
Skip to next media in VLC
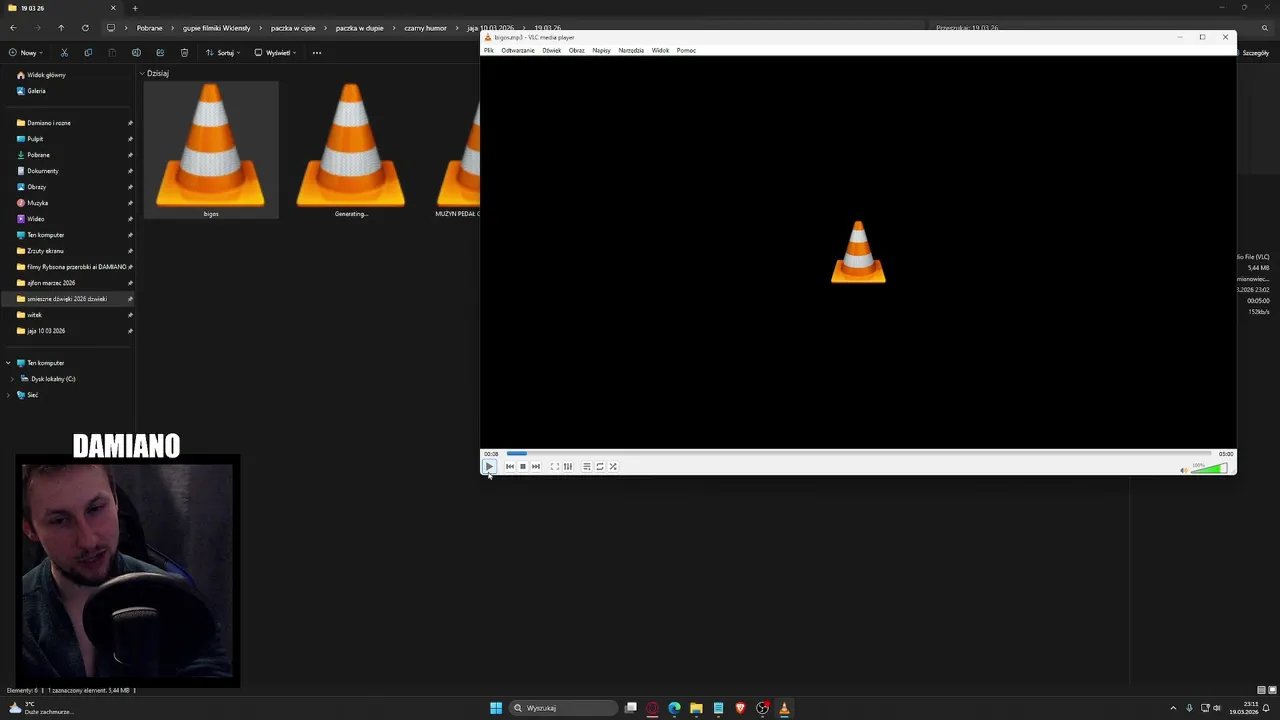click(x=536, y=466)
